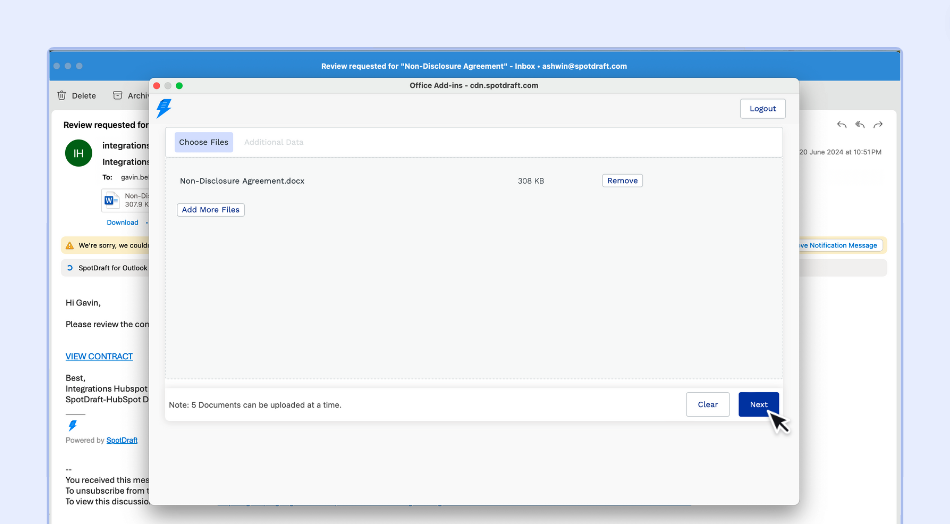Click the Word document attachment icon
The image size is (950, 524).
pos(110,200)
